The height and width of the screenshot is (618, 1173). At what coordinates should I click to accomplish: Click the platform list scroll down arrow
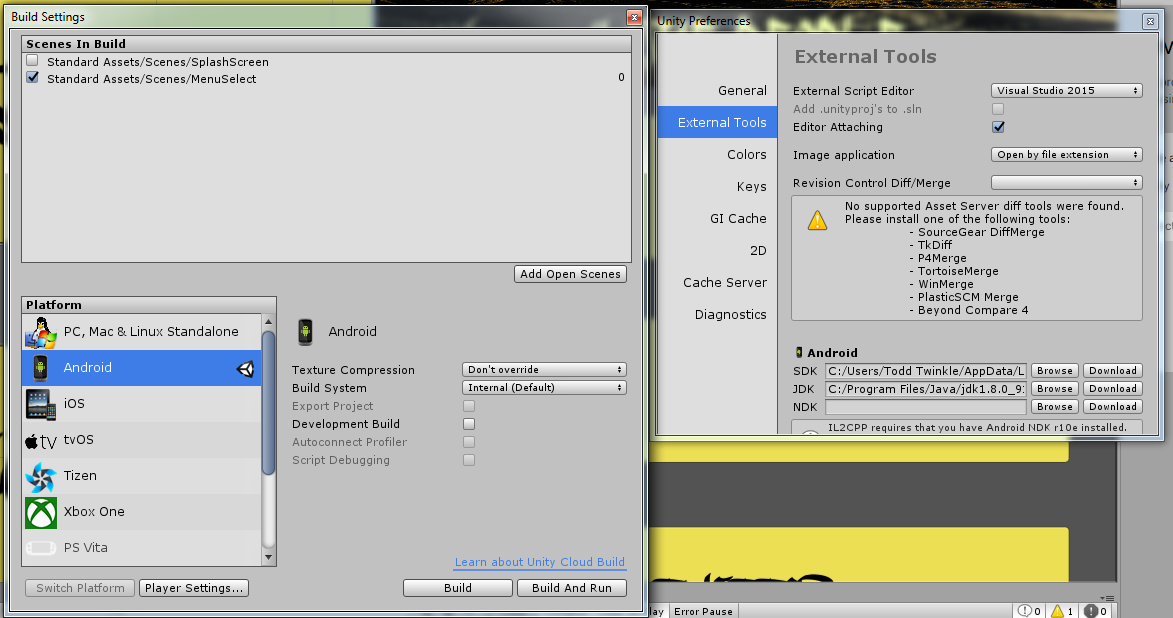pyautogui.click(x=269, y=557)
